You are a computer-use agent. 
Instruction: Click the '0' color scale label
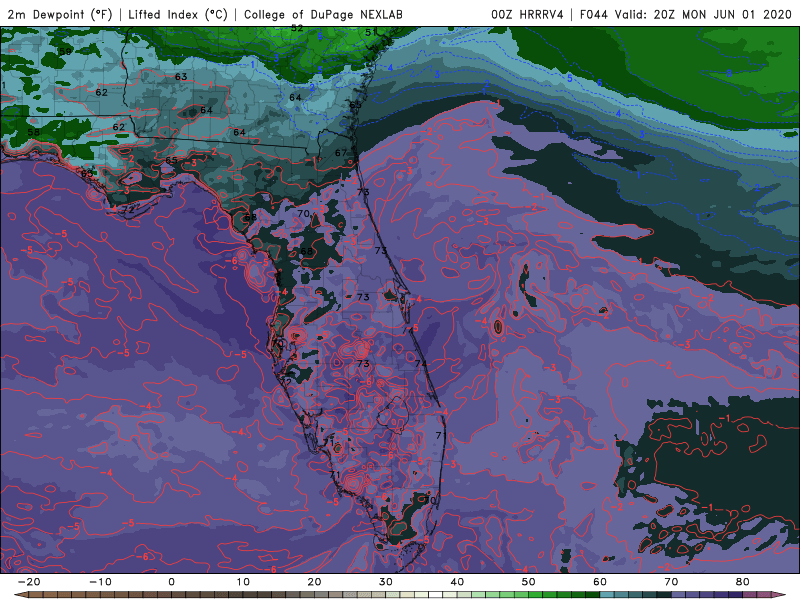pyautogui.click(x=171, y=582)
